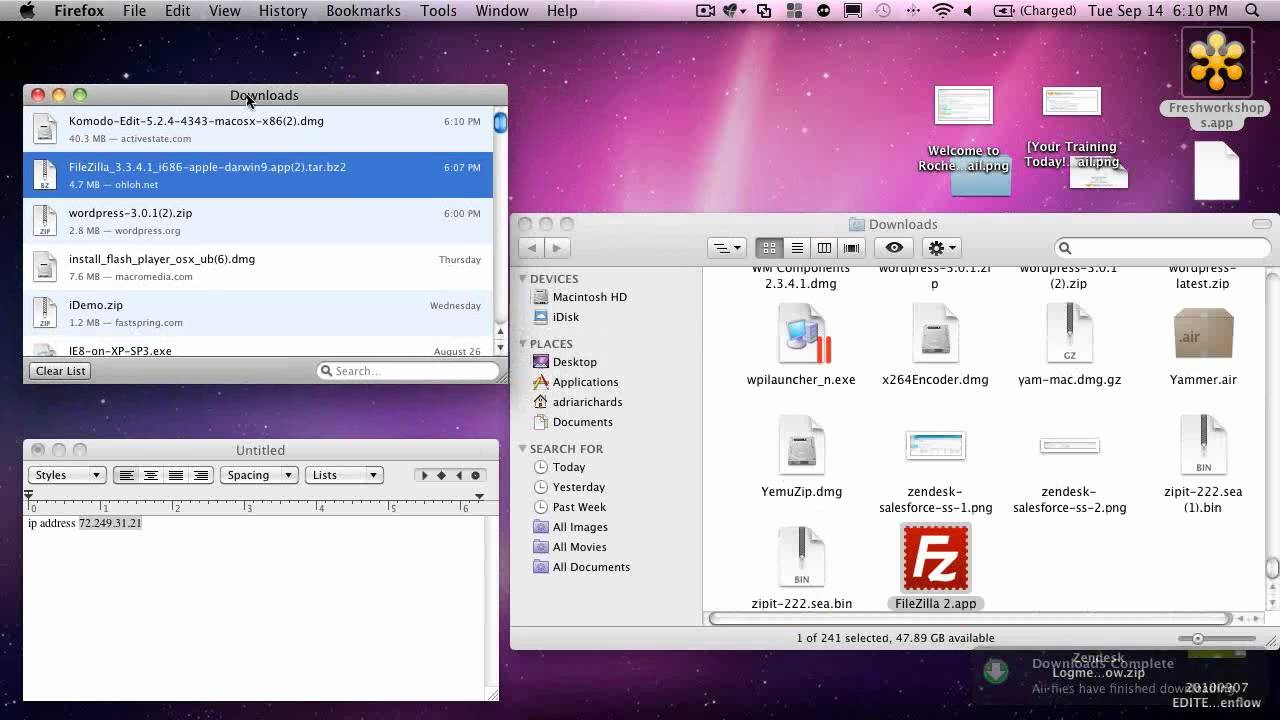Viewport: 1280px width, 720px height.
Task: Click the volume icon in menu bar
Action: pyautogui.click(x=969, y=11)
